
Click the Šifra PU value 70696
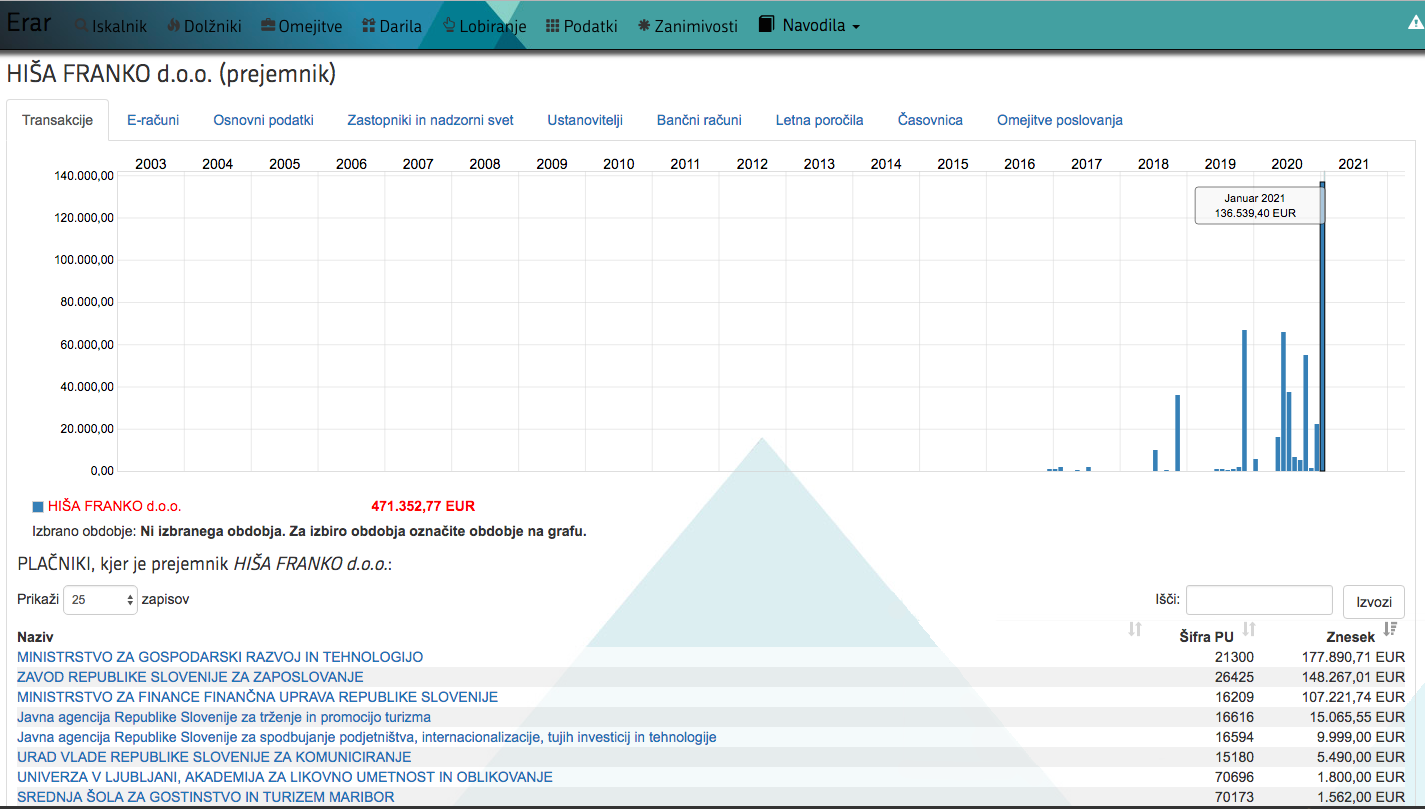(x=1234, y=777)
